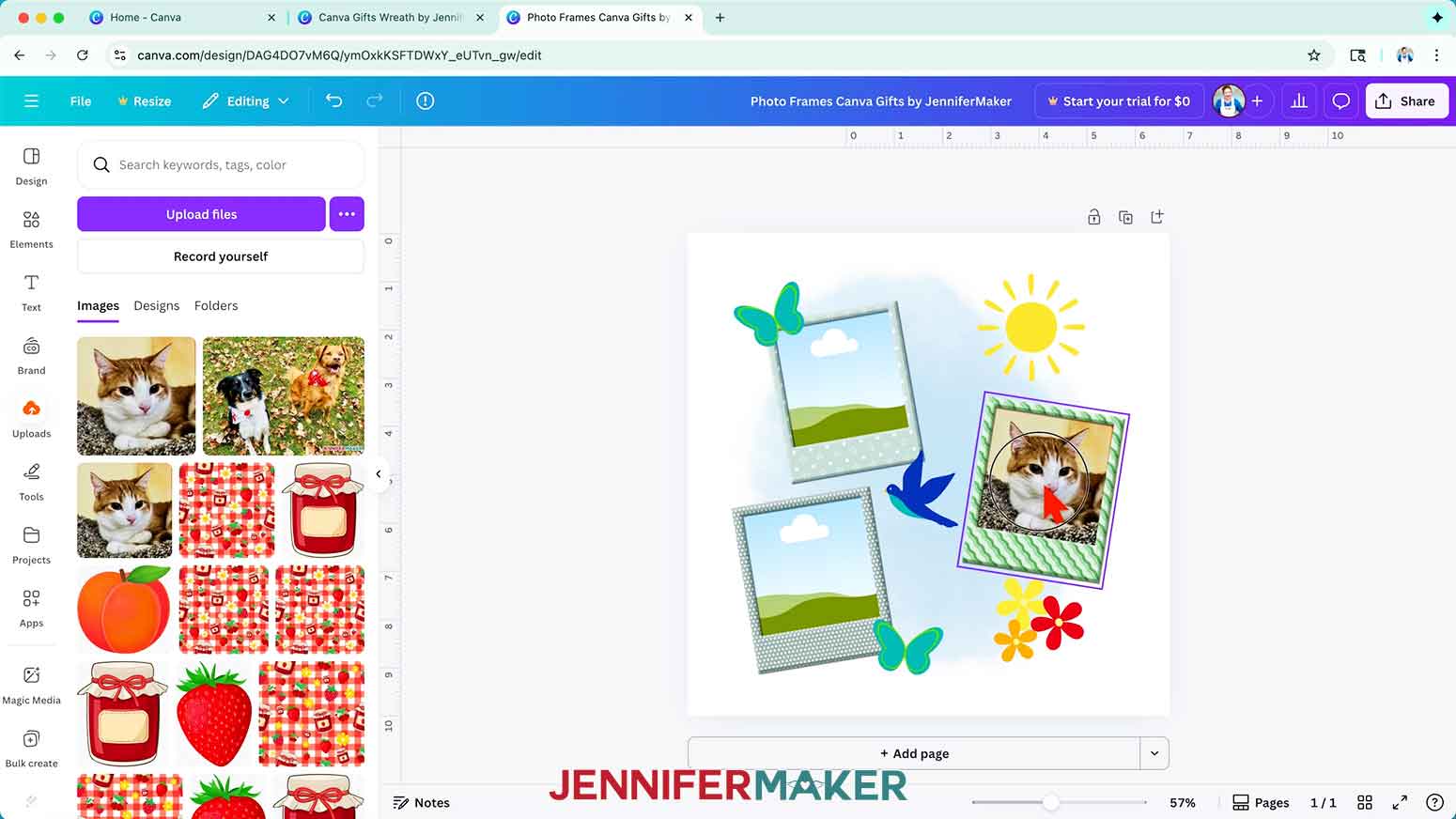The image size is (1456, 819).
Task: Bookmark this page with the star icon
Action: (1314, 55)
